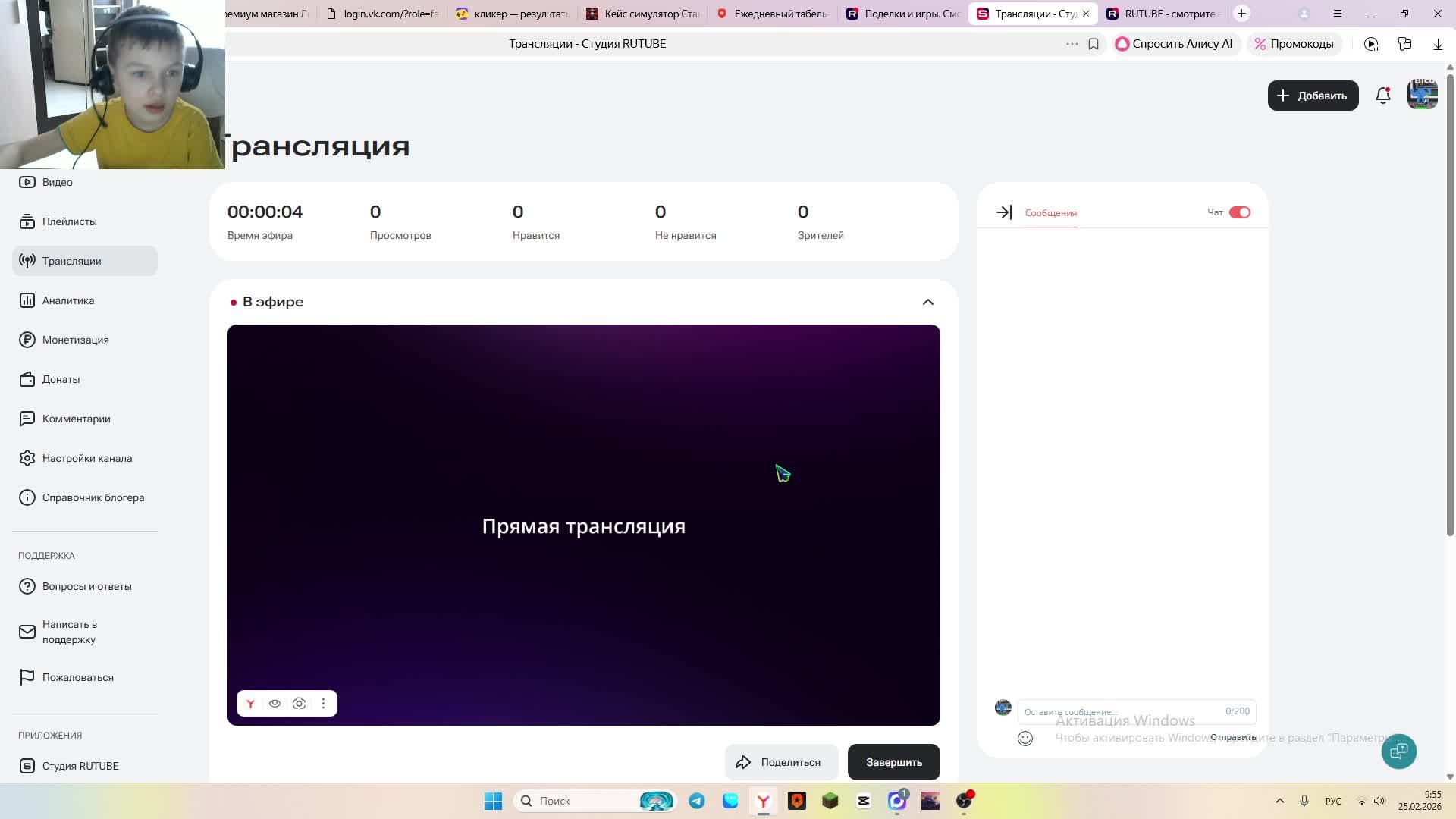Toggle stream preview visibility eye icon

[275, 703]
